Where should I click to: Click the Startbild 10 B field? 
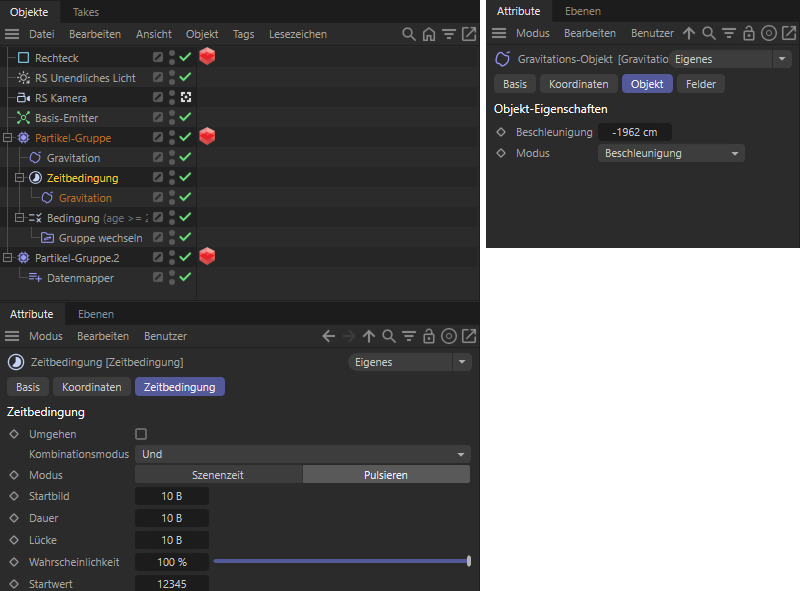coord(172,496)
